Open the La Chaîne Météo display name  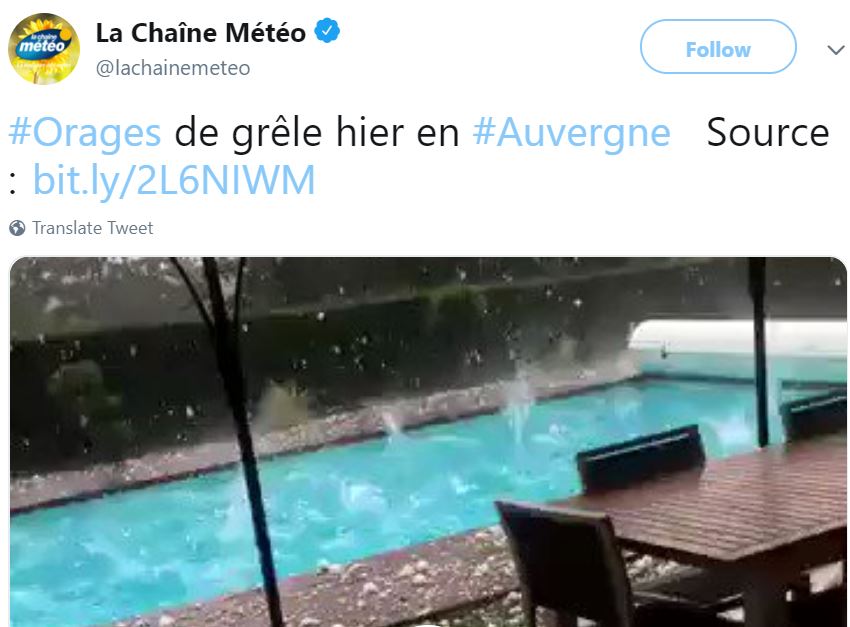(201, 33)
